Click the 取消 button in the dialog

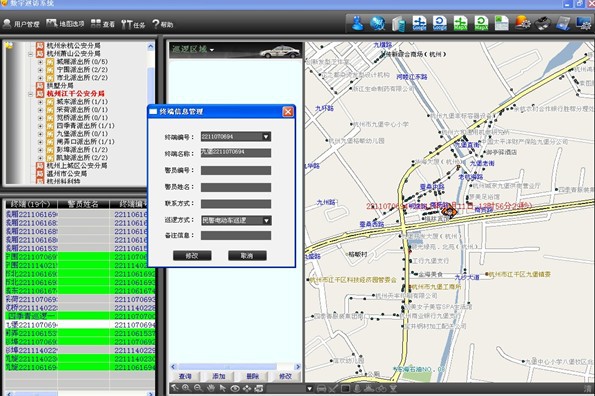tap(247, 256)
